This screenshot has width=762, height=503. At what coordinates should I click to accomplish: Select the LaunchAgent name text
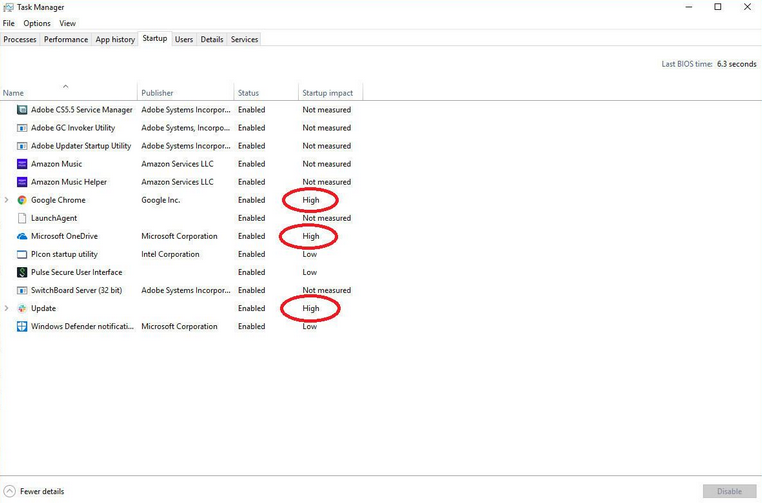pos(54,218)
